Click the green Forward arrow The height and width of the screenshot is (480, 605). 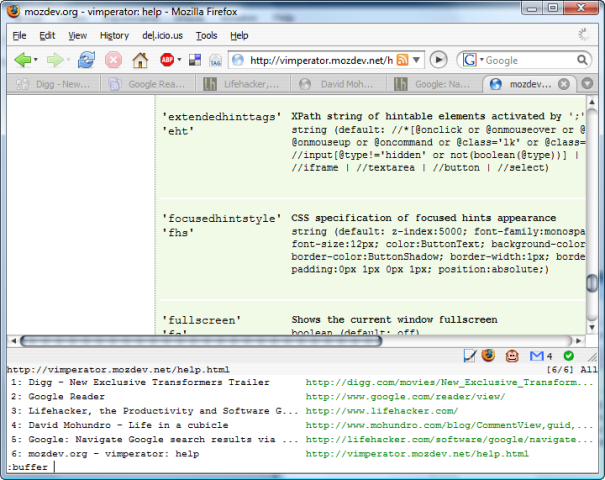(55, 60)
